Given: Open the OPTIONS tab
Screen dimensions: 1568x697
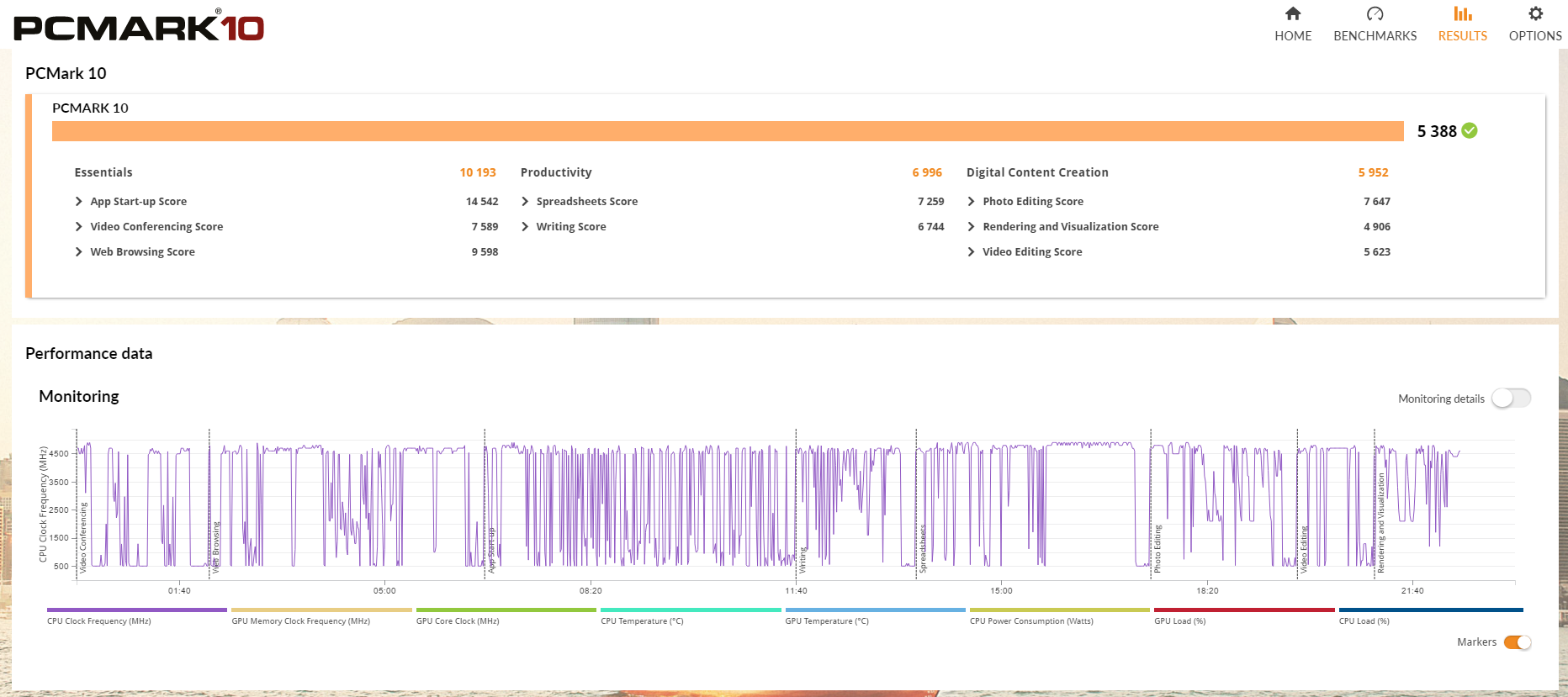Looking at the screenshot, I should 1535,25.
